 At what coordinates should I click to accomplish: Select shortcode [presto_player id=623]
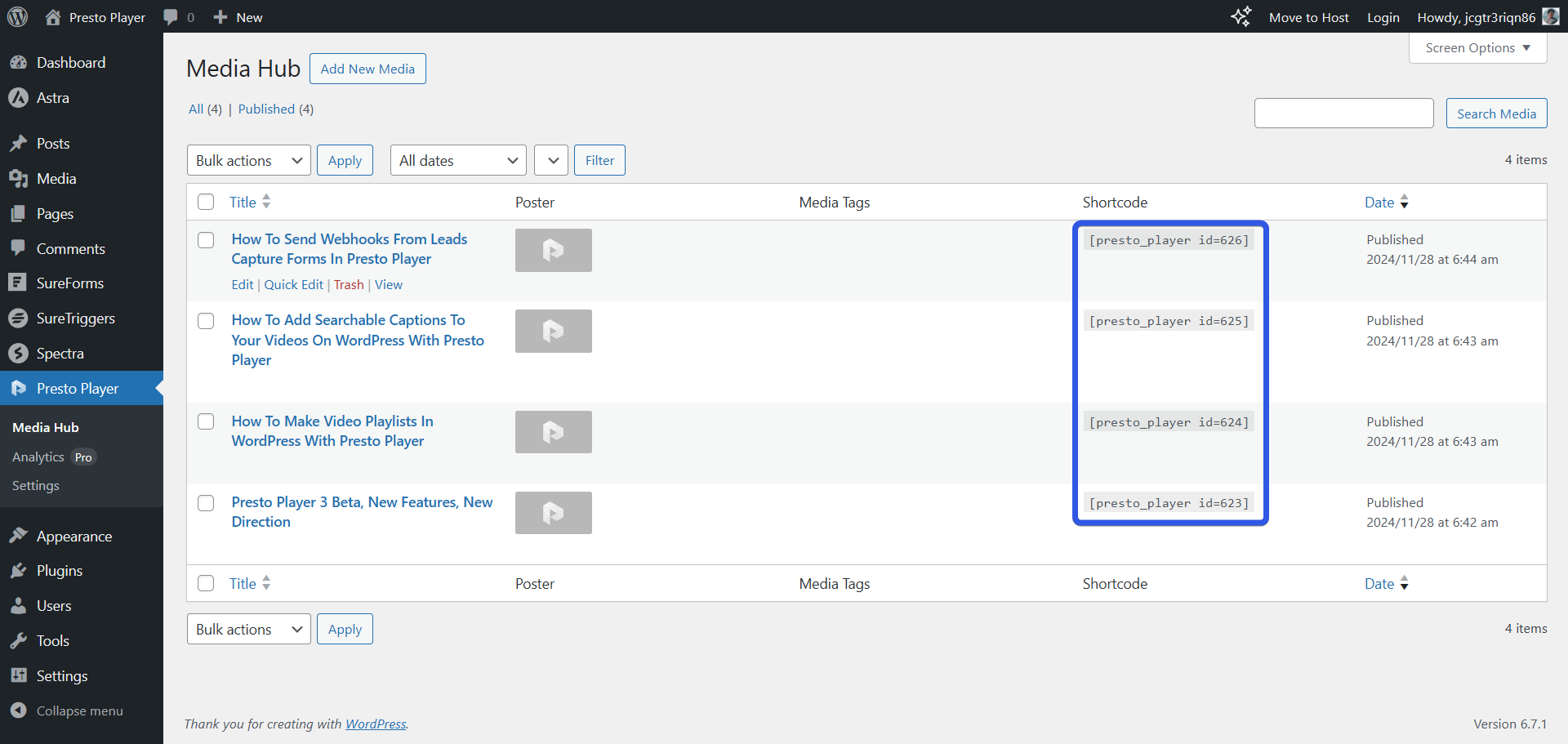coord(1169,503)
